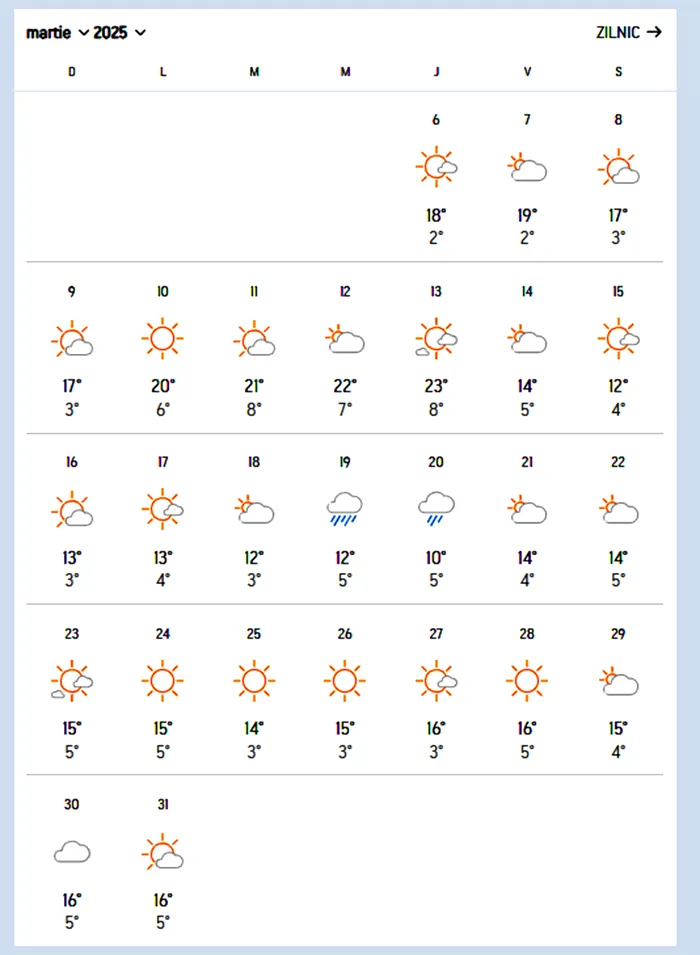Click the sun icon on day 25
Viewport: 700px width, 955px height.
(x=254, y=681)
